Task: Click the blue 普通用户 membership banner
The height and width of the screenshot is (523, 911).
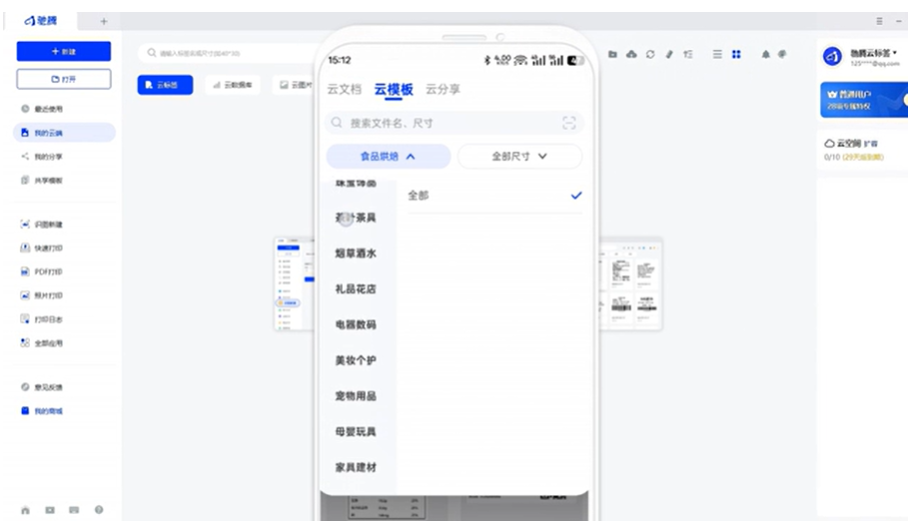Action: 864,100
